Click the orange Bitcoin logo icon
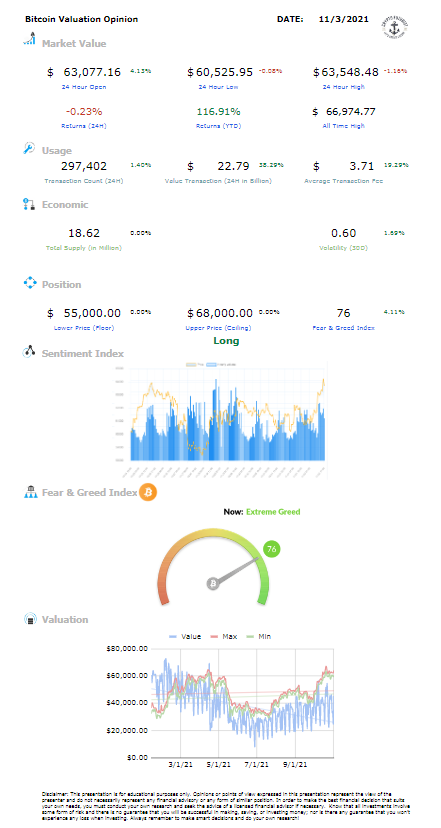Screen dimensions: 441x828 click(148, 493)
